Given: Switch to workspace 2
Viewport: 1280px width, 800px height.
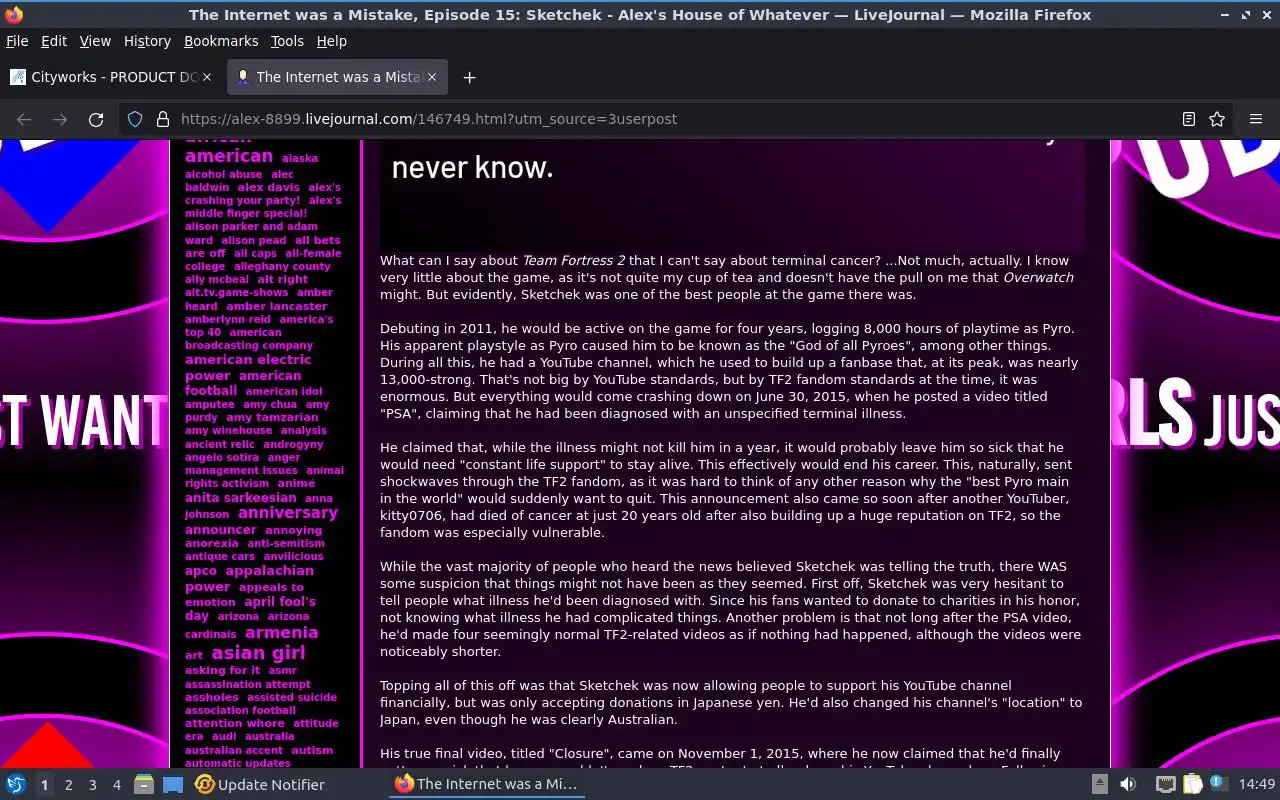Looking at the screenshot, I should [x=69, y=785].
